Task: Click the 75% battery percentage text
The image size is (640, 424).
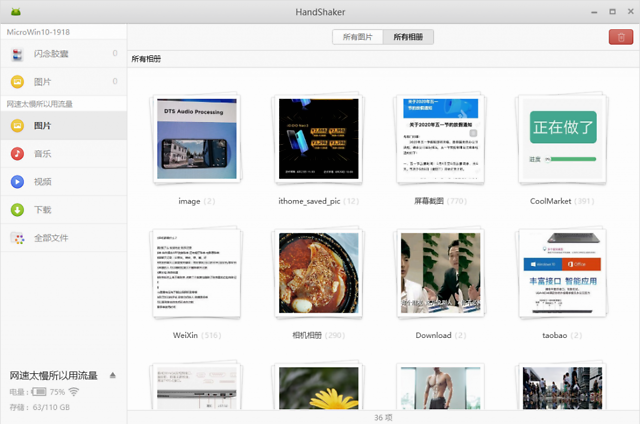Action: [57, 392]
